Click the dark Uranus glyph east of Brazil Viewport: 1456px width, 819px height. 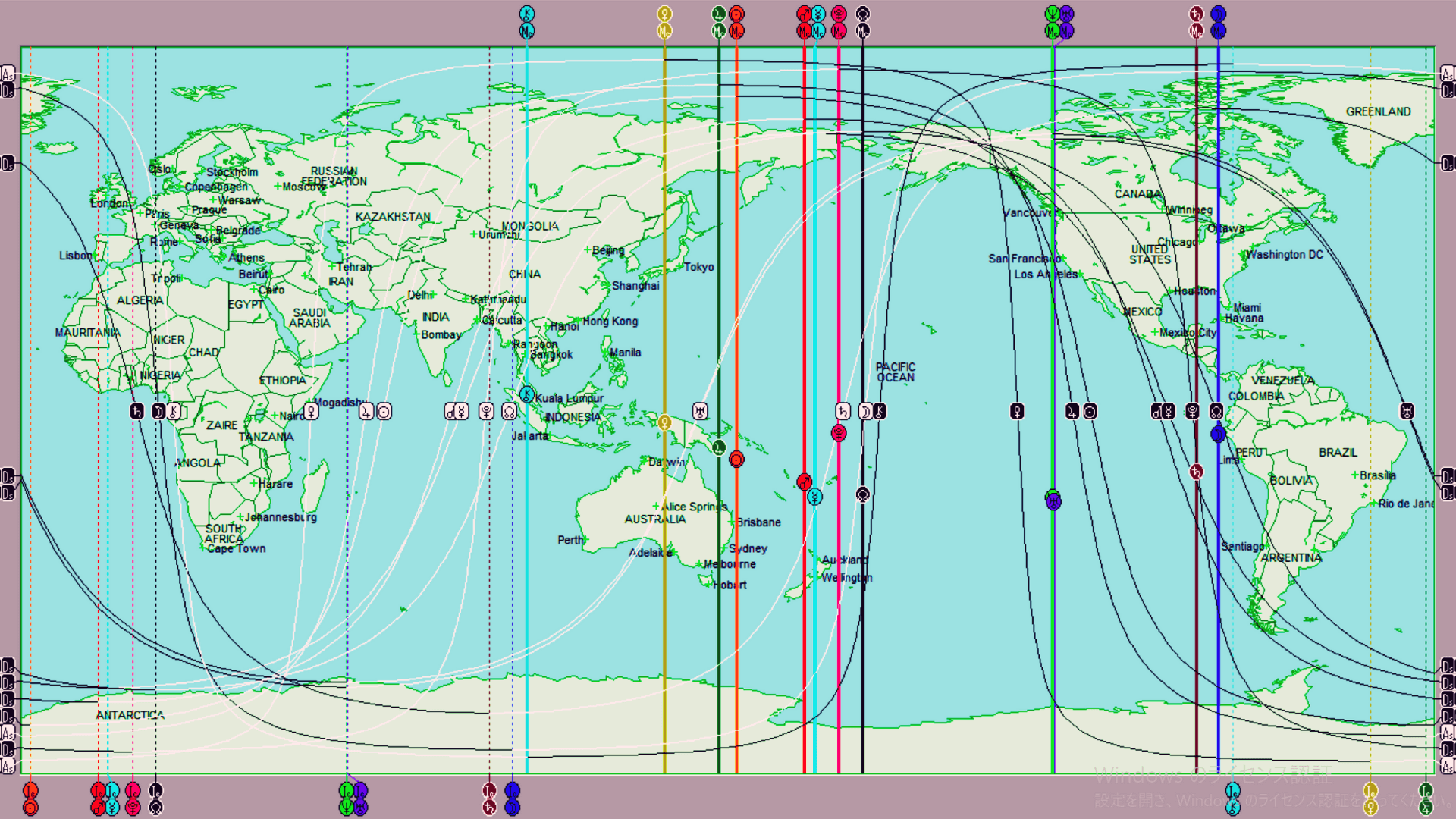click(x=1407, y=411)
